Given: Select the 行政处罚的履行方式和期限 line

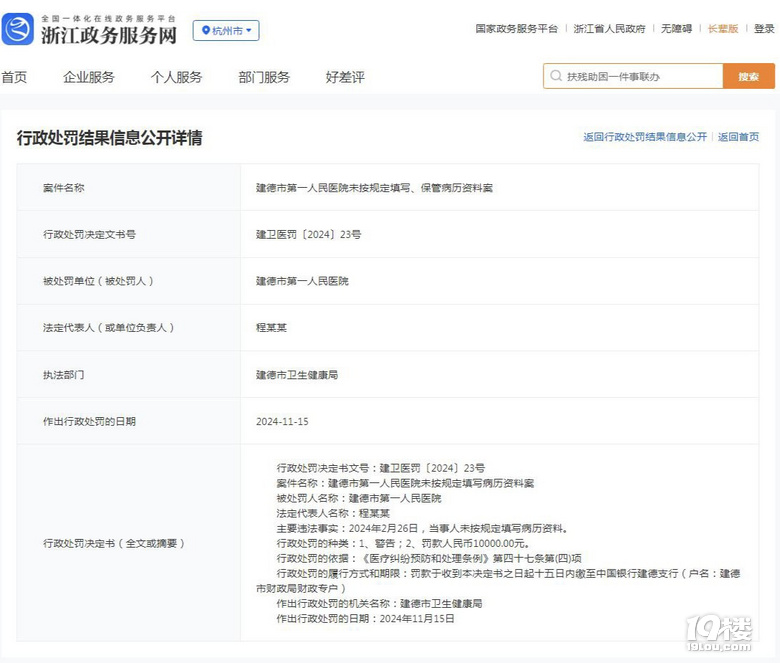Looking at the screenshot, I should (x=498, y=580).
